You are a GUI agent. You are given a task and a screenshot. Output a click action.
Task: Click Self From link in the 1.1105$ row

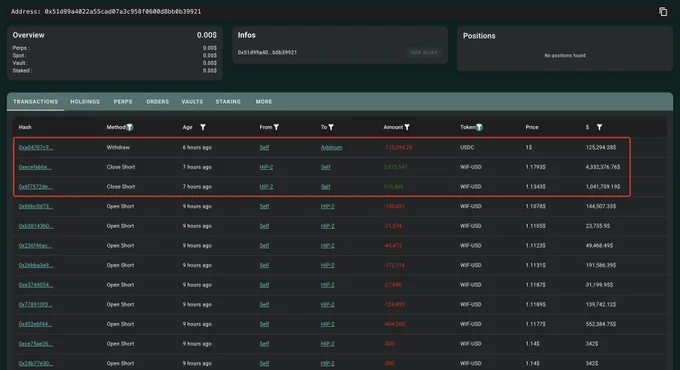click(264, 226)
